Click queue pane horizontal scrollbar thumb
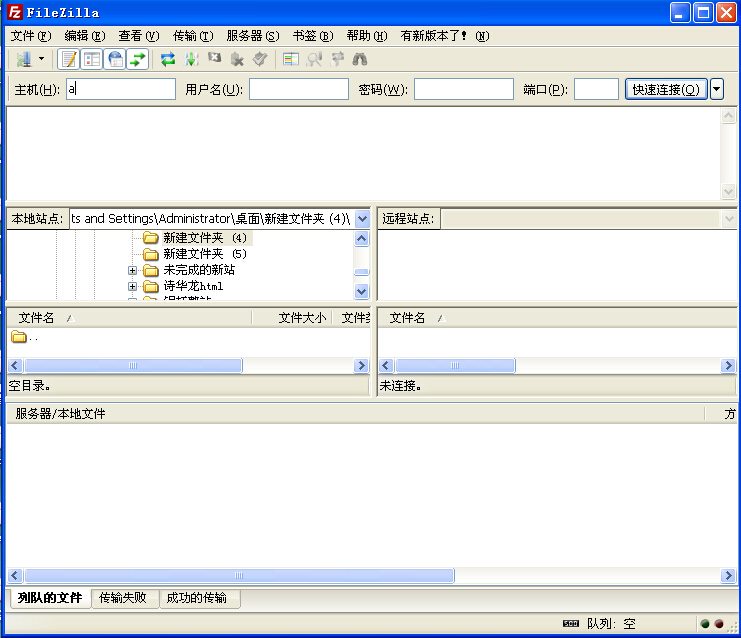Screen dimensions: 741x638 tap(239, 575)
